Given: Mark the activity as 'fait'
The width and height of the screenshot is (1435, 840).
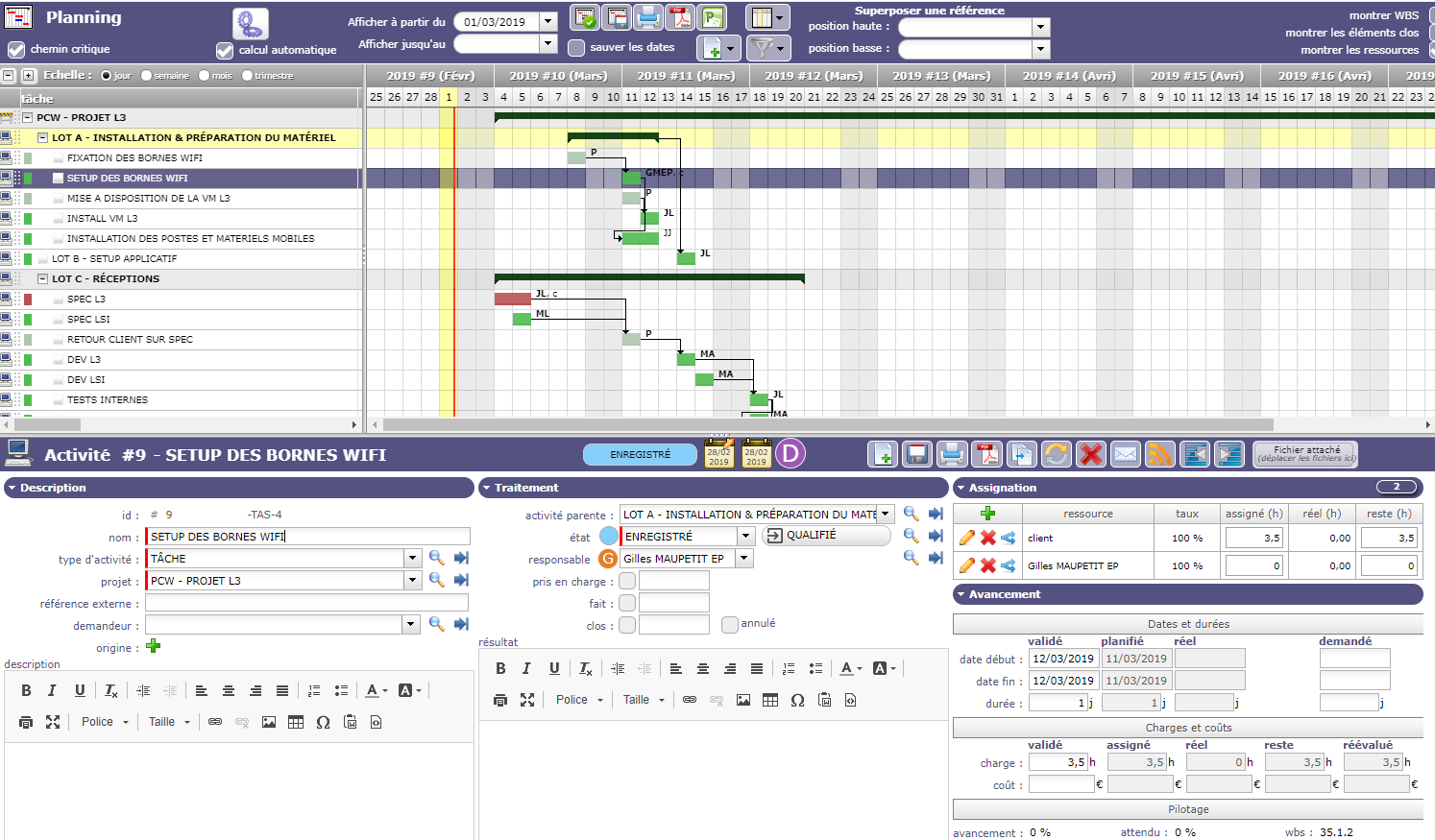Looking at the screenshot, I should [x=627, y=603].
